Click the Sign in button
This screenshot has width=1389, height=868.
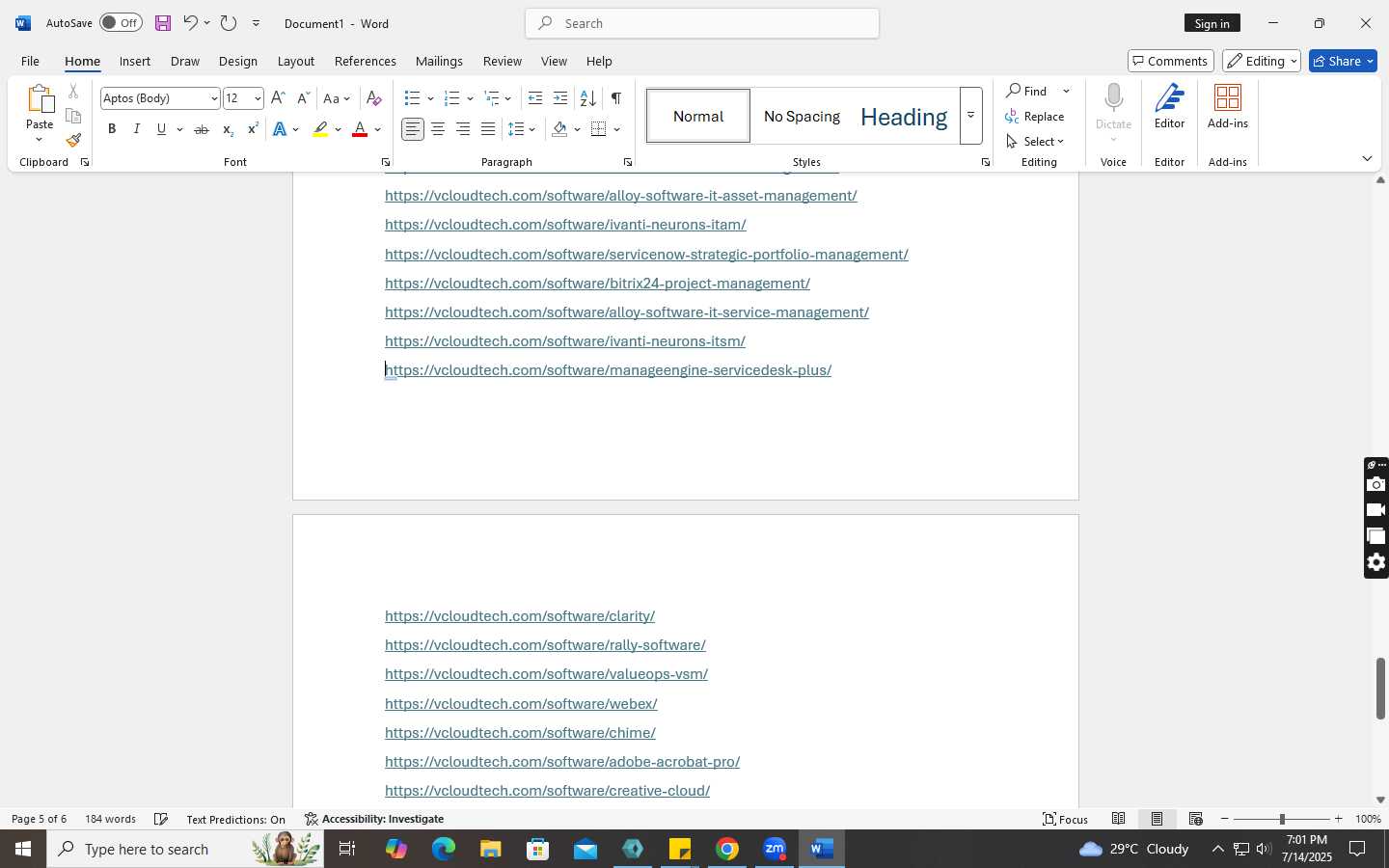(x=1212, y=23)
